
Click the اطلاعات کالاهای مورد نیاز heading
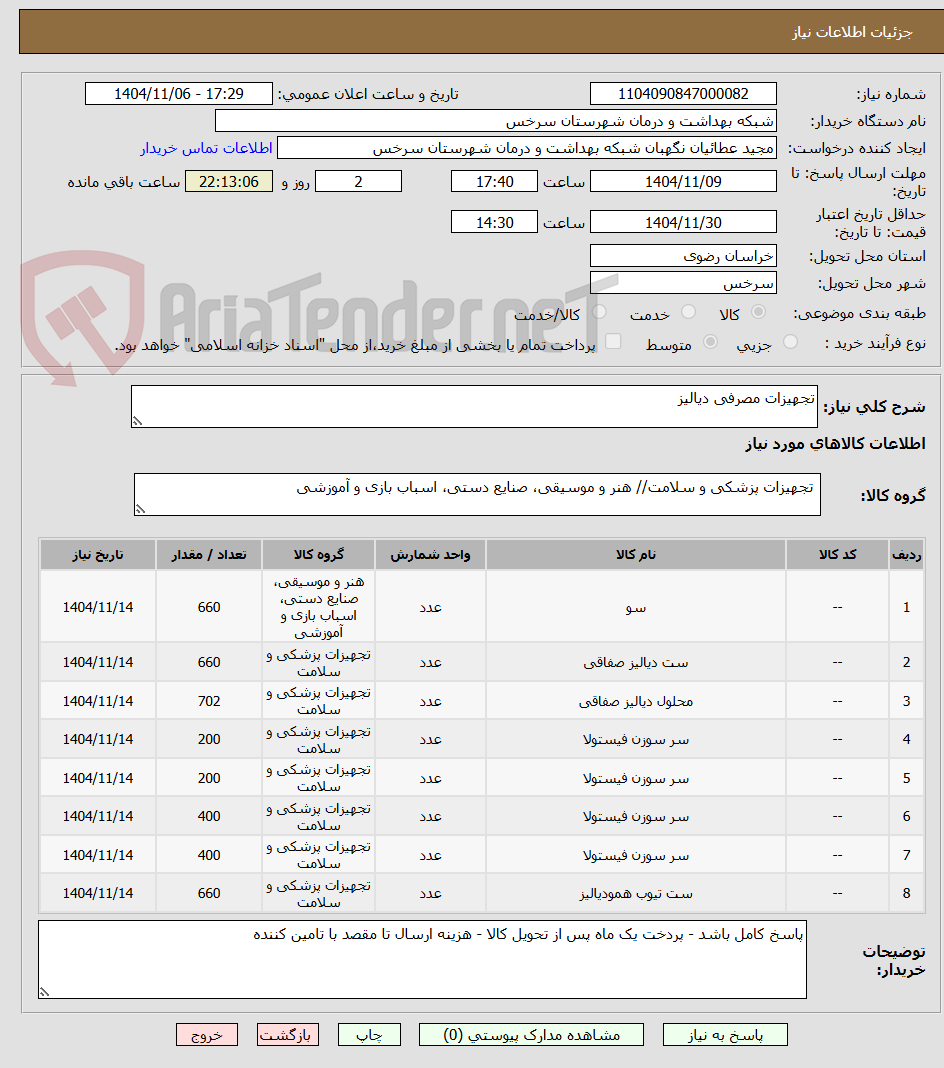pyautogui.click(x=835, y=444)
